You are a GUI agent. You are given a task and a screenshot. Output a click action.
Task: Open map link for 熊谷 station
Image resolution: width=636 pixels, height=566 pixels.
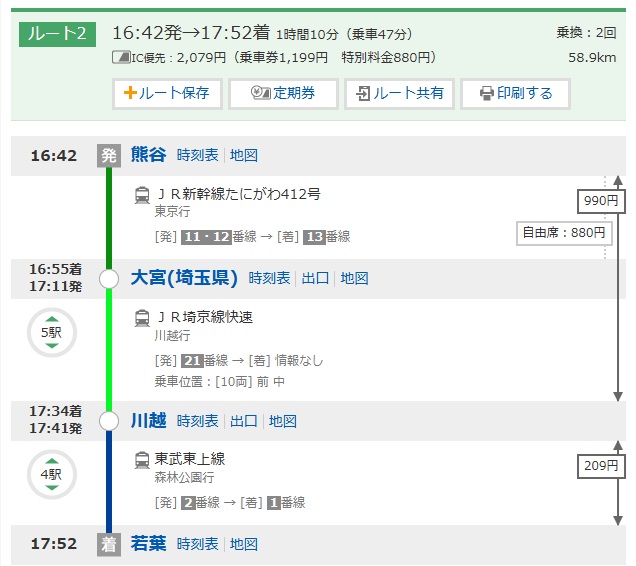pos(244,155)
